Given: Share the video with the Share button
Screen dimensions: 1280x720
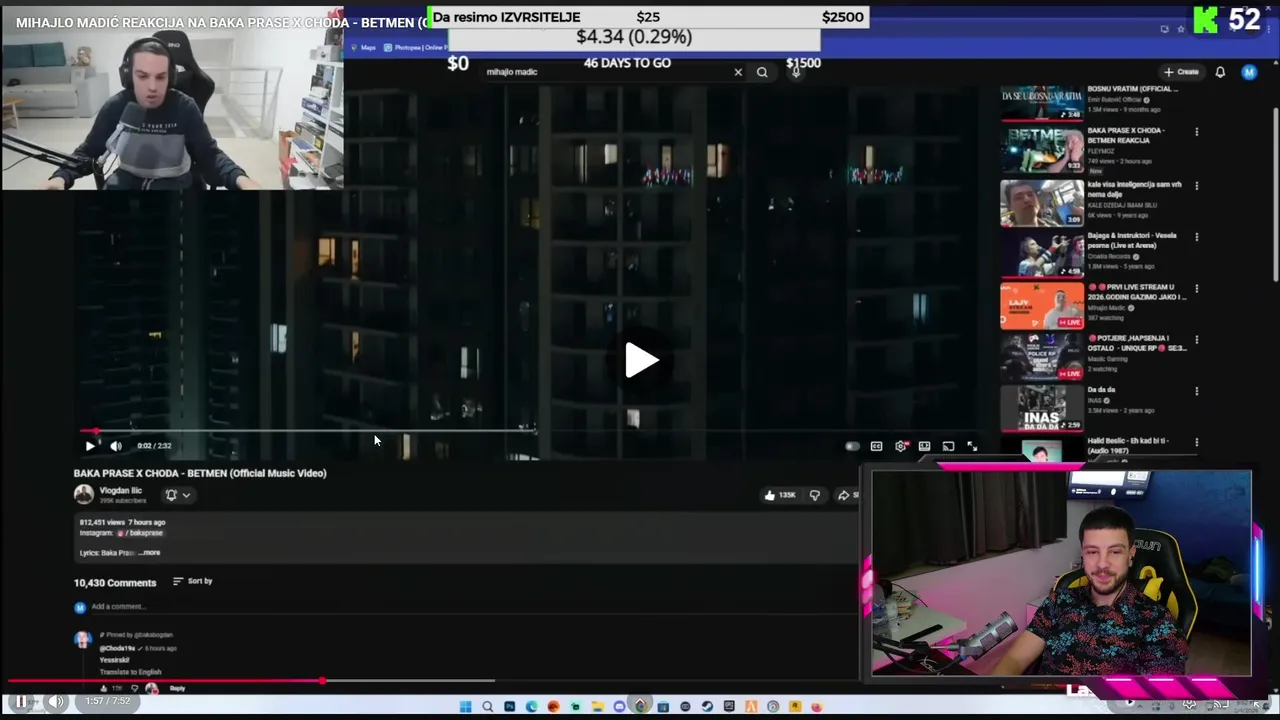Looking at the screenshot, I should click(846, 495).
